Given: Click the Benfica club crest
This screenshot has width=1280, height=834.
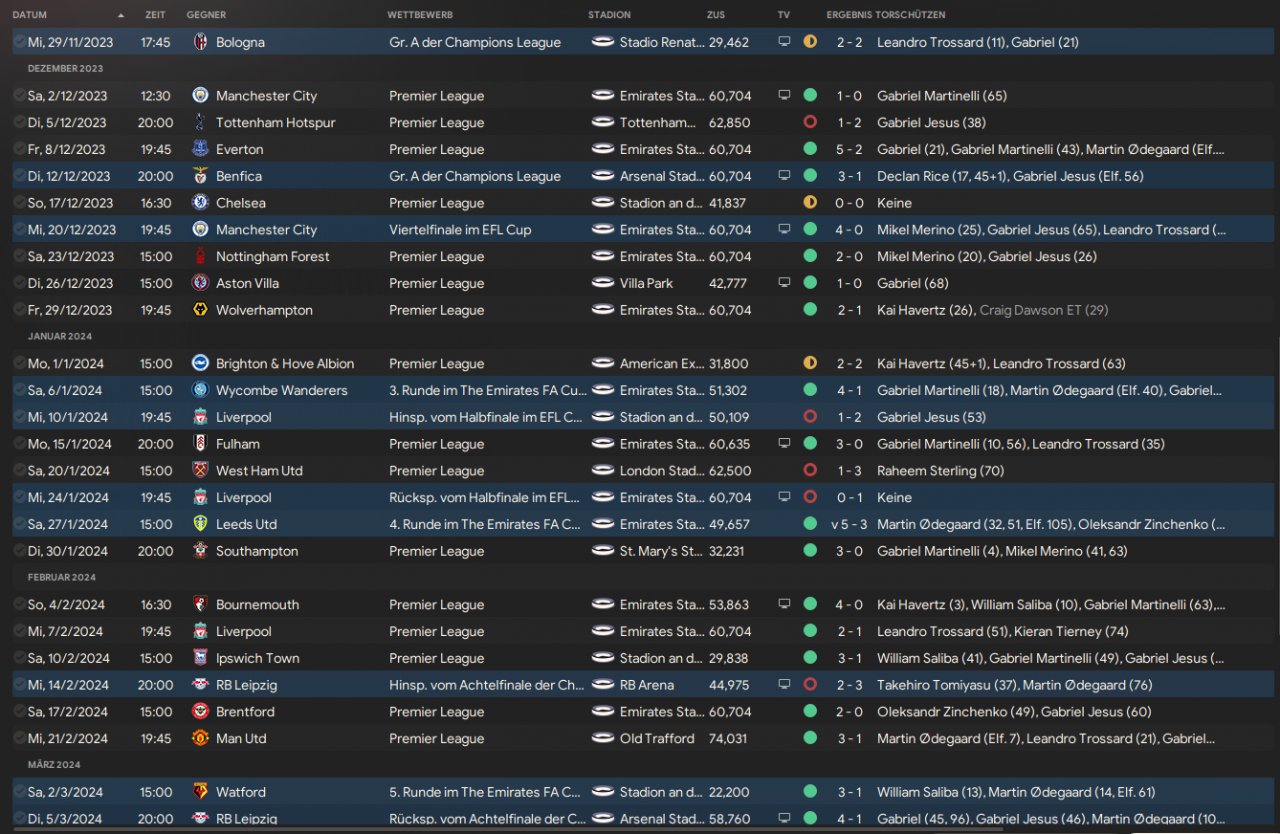Looking at the screenshot, I should pyautogui.click(x=200, y=176).
